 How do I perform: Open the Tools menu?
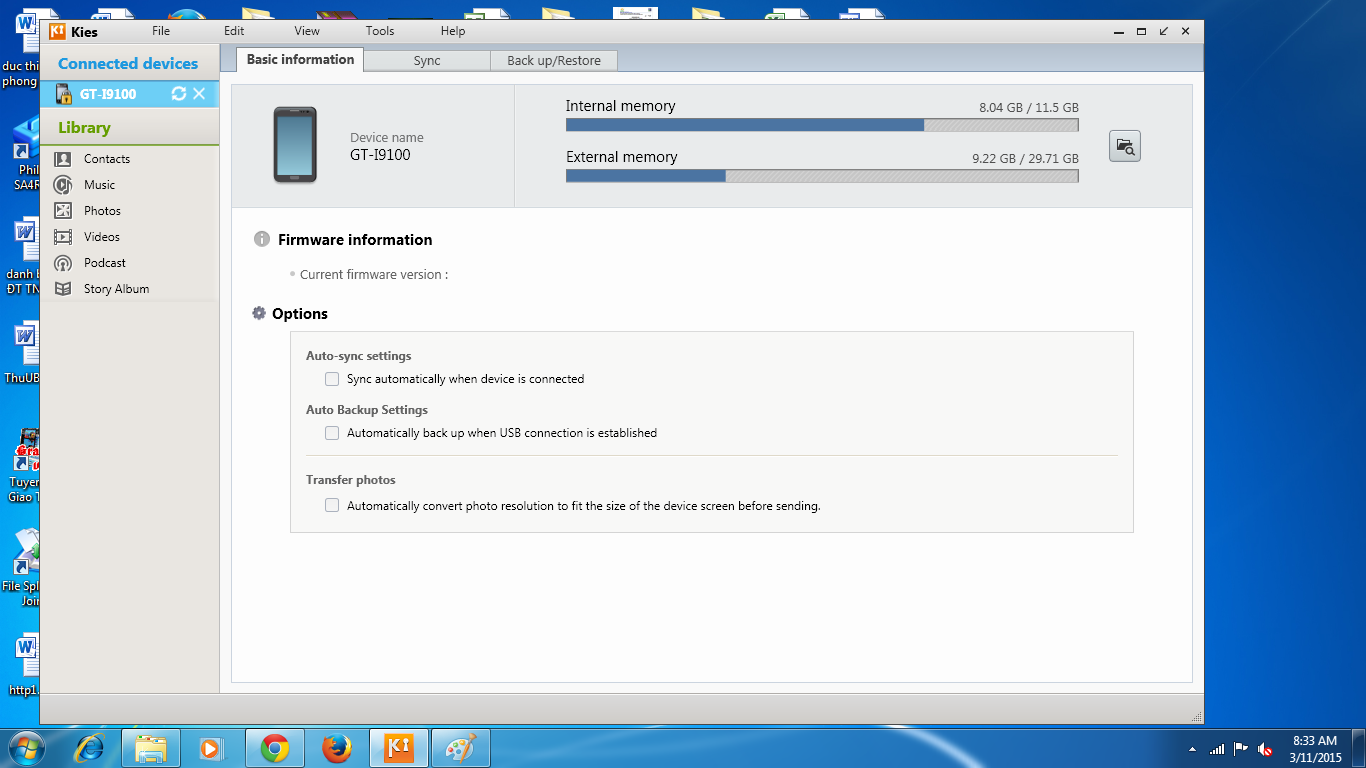coord(380,31)
